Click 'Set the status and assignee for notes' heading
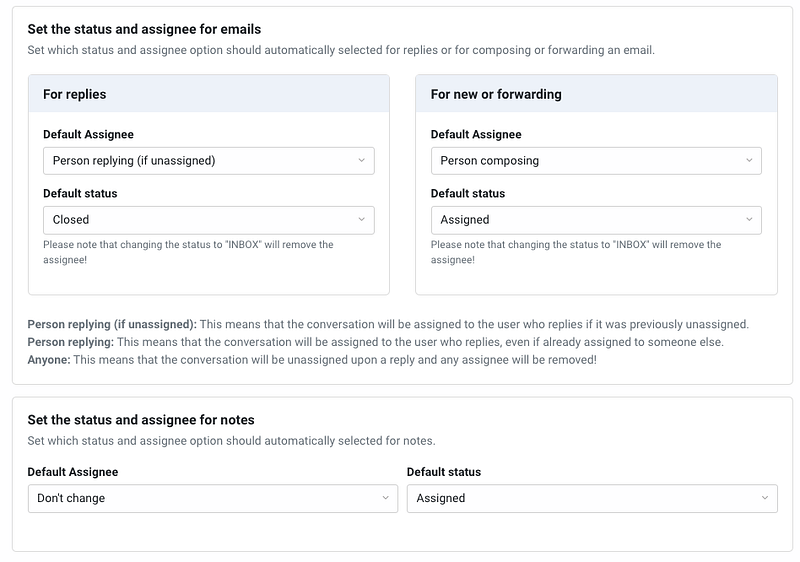 141,420
